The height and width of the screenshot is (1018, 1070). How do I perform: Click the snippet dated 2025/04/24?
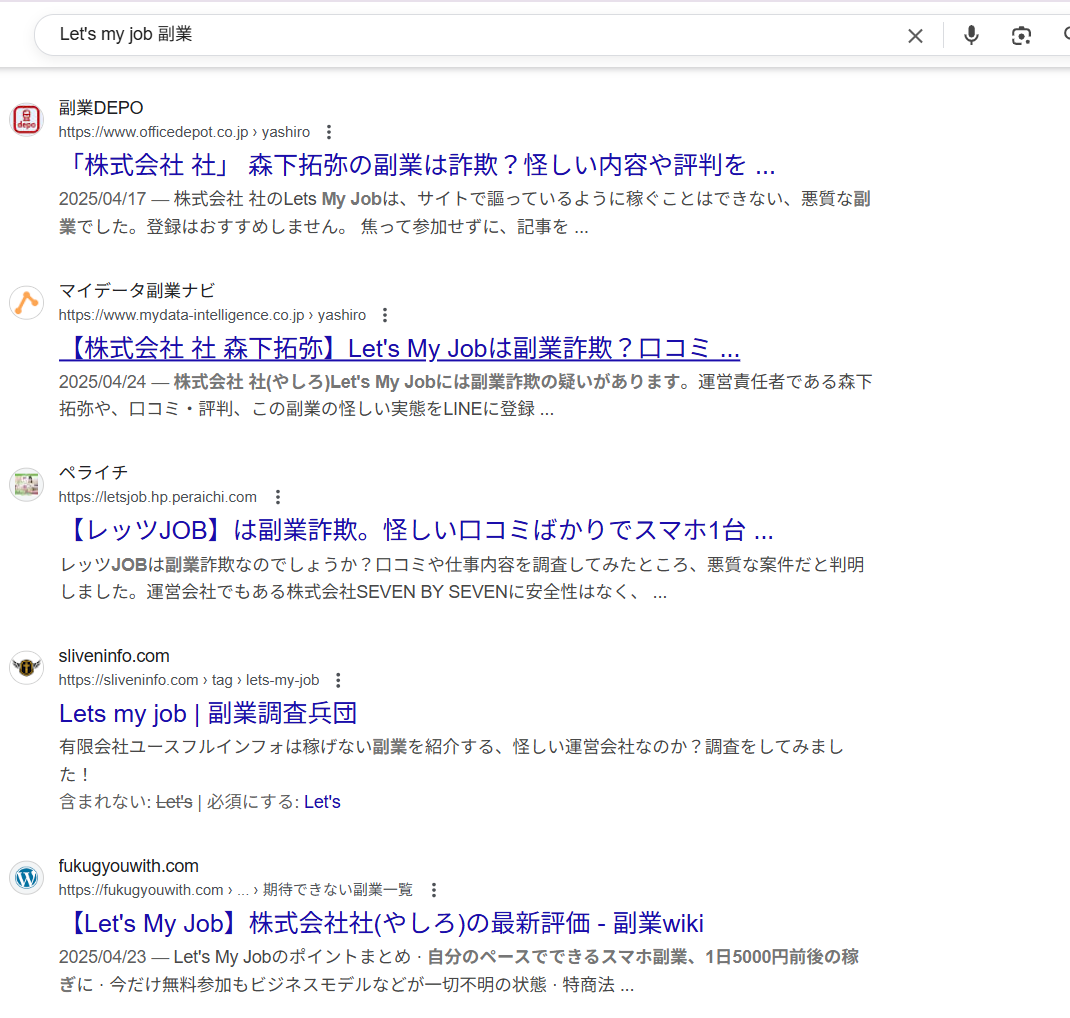click(465, 395)
